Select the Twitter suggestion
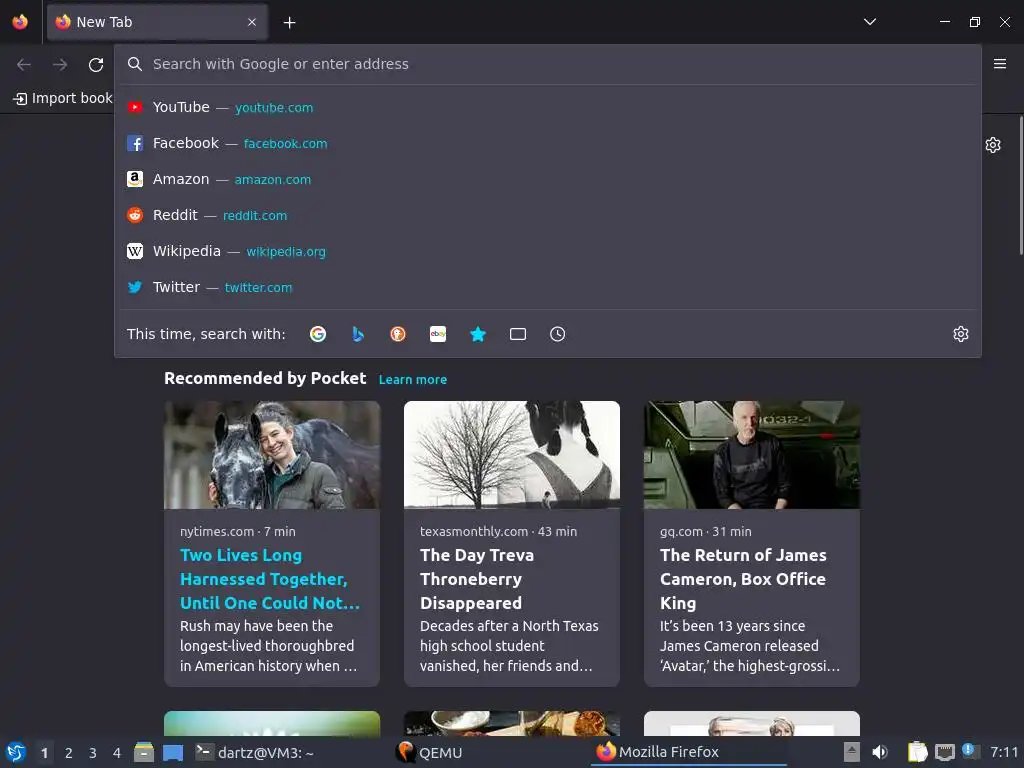This screenshot has height=768, width=1024. pyautogui.click(x=547, y=287)
